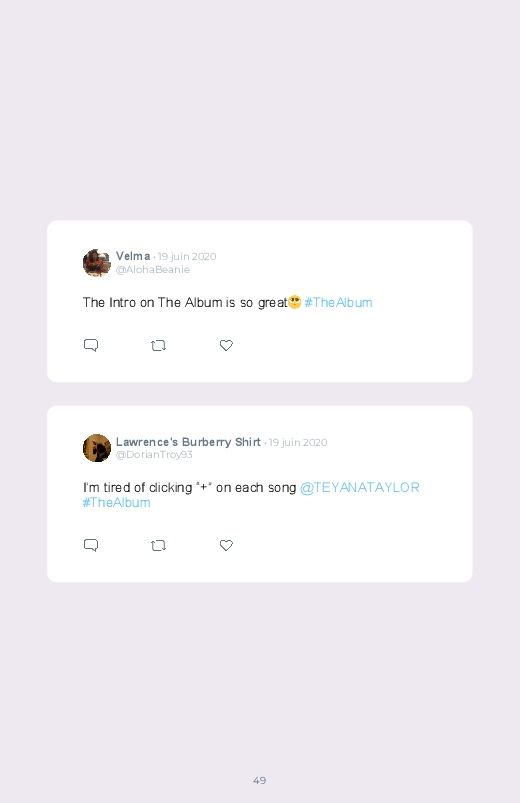Select the tweet text about clicking "+"
Viewport: 520px width, 803px height.
tap(190, 488)
